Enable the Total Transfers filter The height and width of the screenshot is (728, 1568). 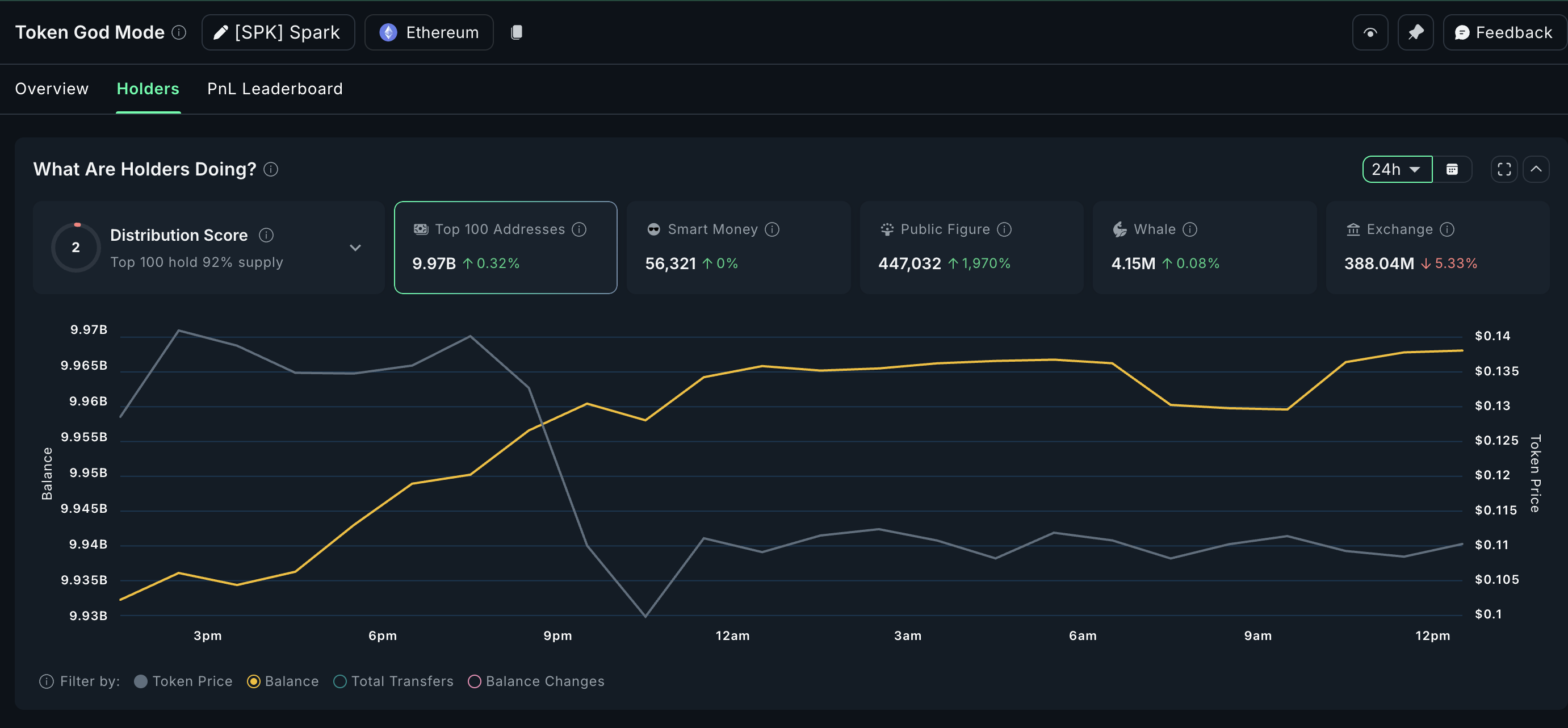click(340, 681)
